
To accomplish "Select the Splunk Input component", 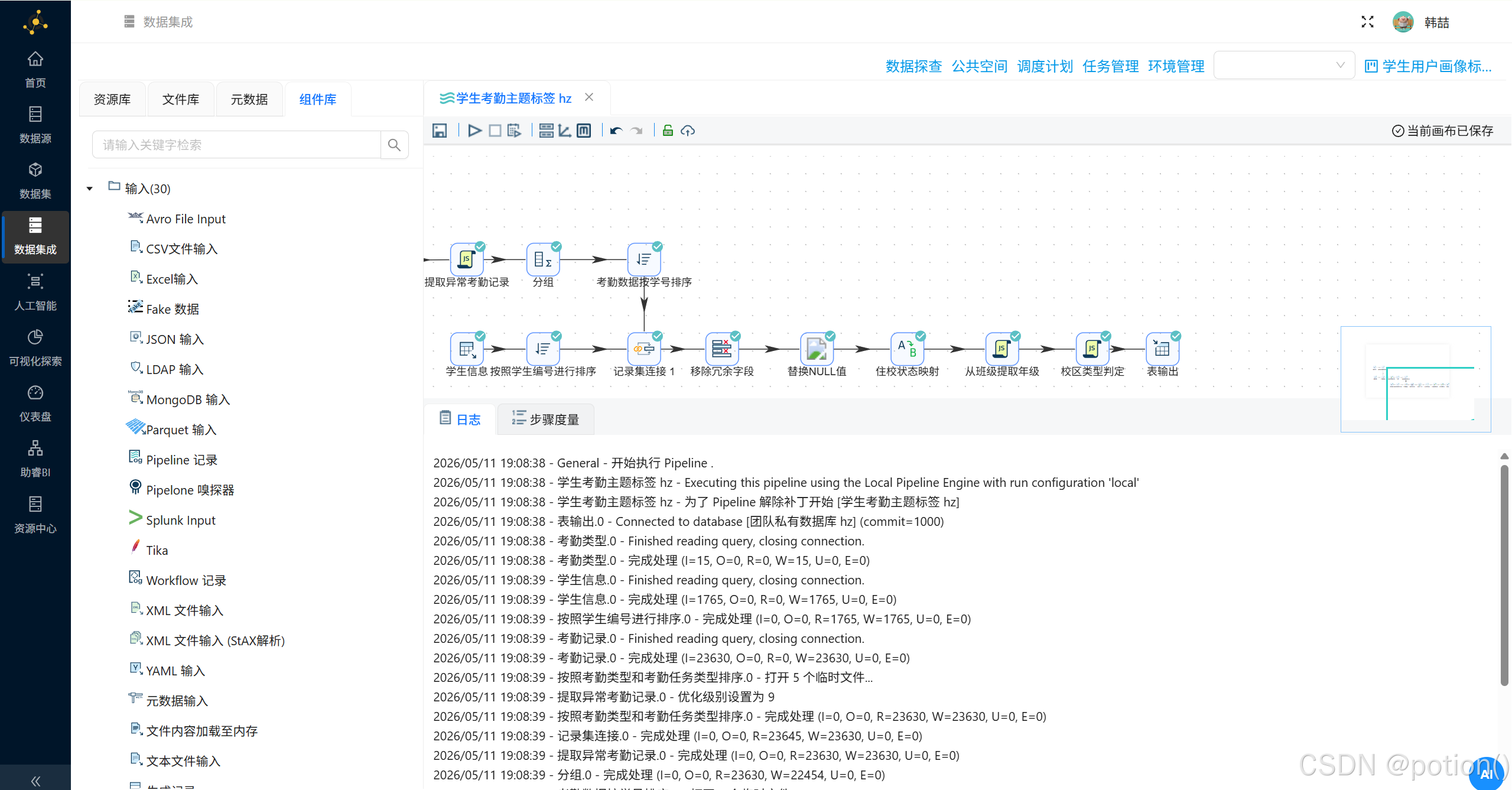I will (172, 520).
